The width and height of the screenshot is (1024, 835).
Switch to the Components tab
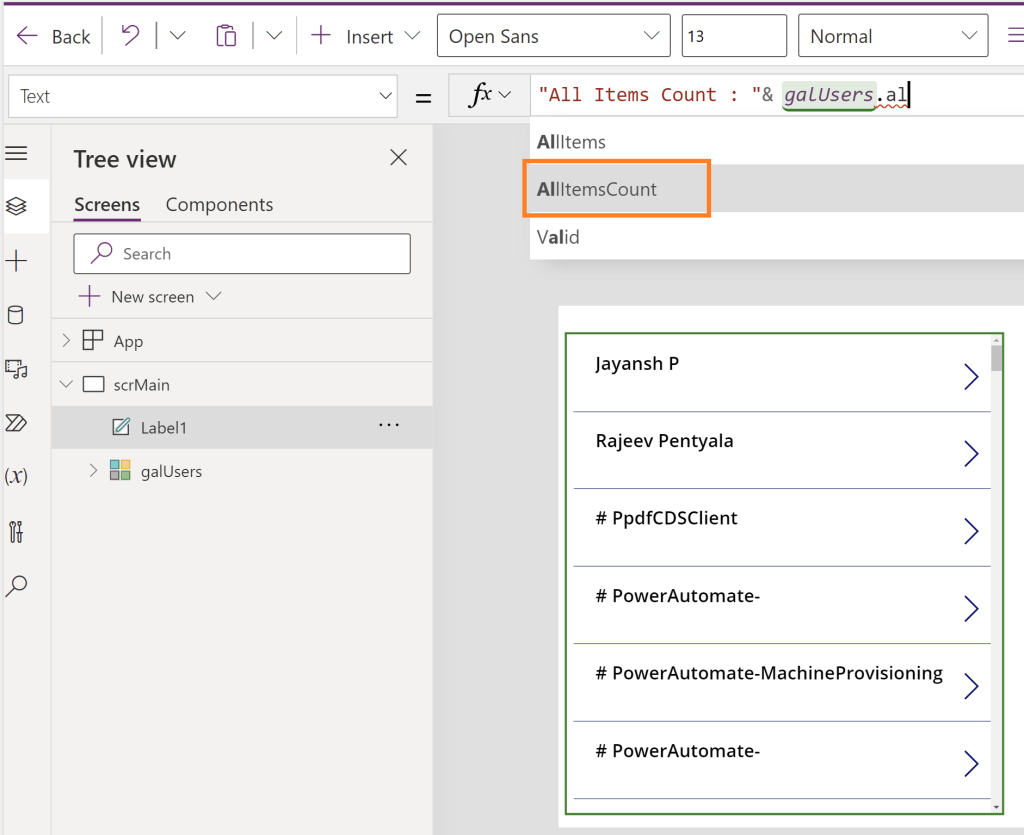tap(219, 204)
